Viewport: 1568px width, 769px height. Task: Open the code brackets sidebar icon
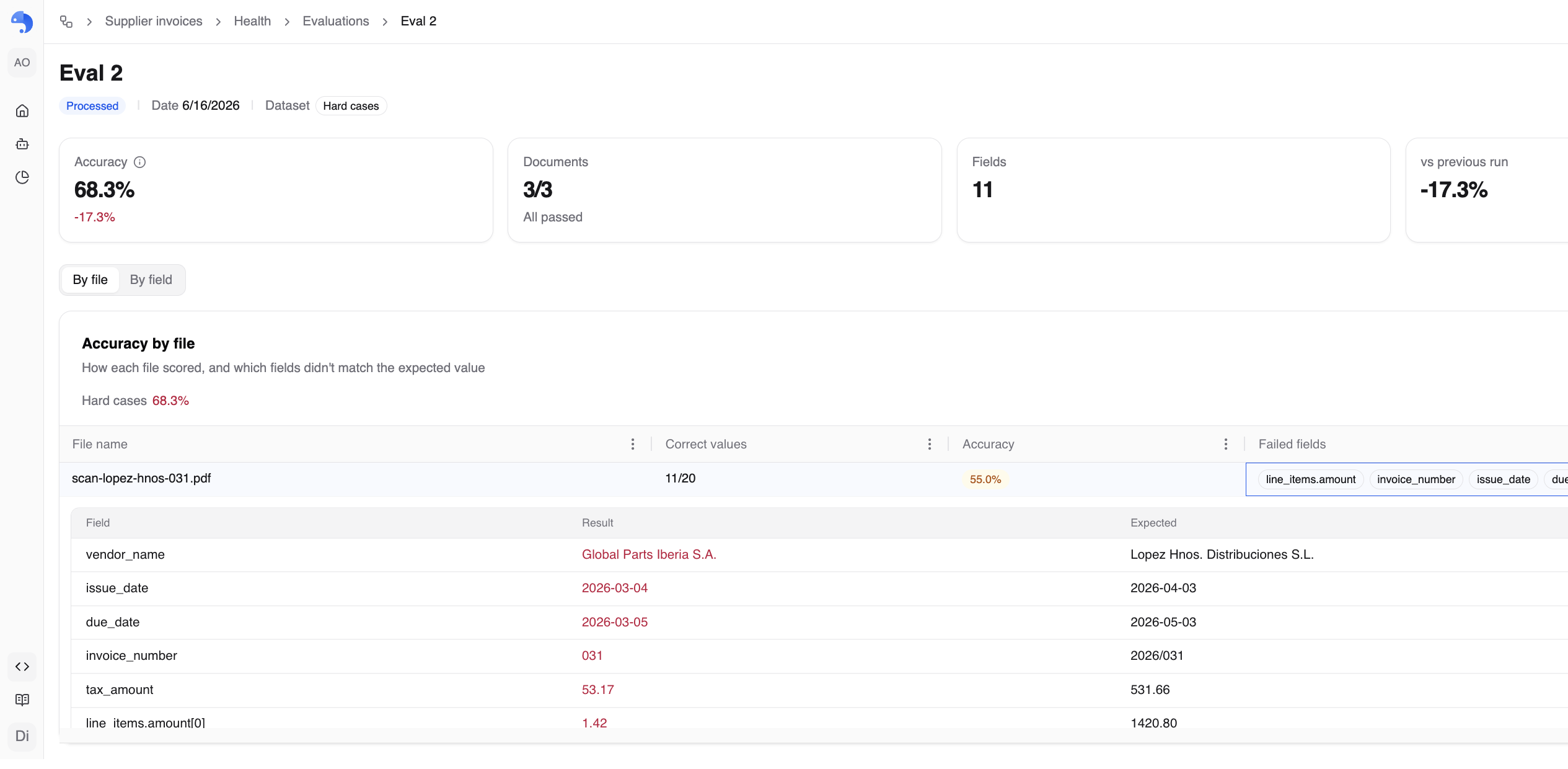[22, 667]
